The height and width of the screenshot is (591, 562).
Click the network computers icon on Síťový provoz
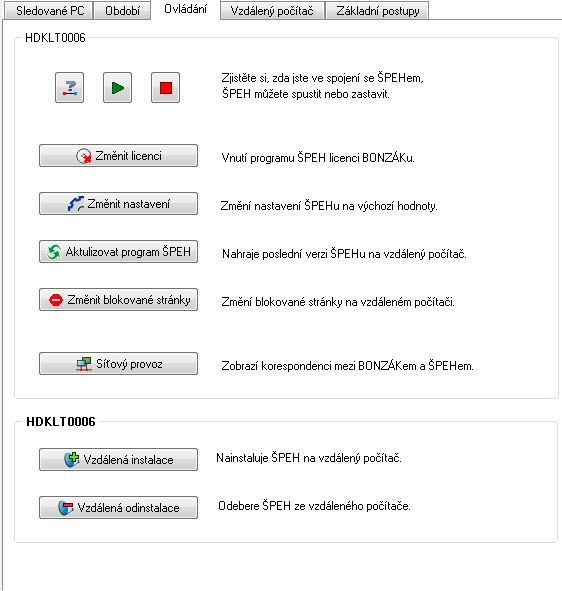click(84, 364)
